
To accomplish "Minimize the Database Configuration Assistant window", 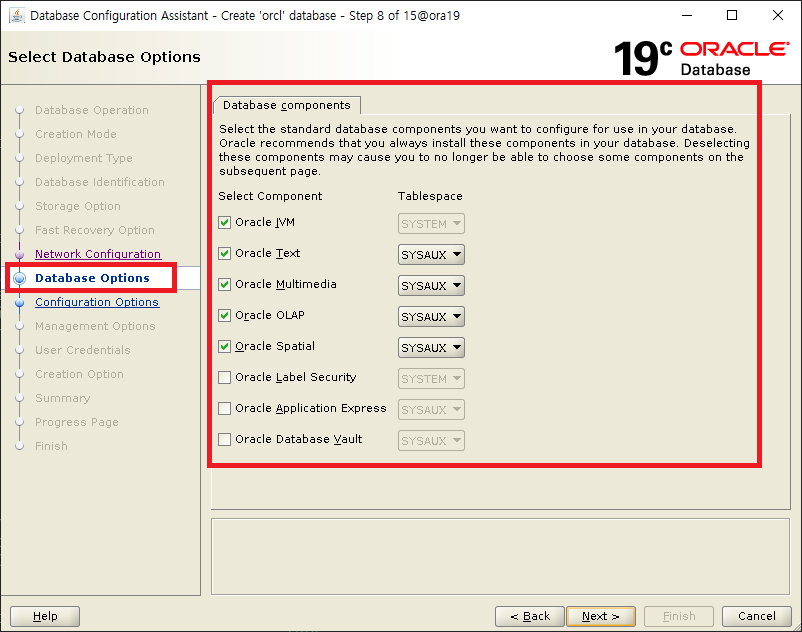I will click(x=687, y=15).
